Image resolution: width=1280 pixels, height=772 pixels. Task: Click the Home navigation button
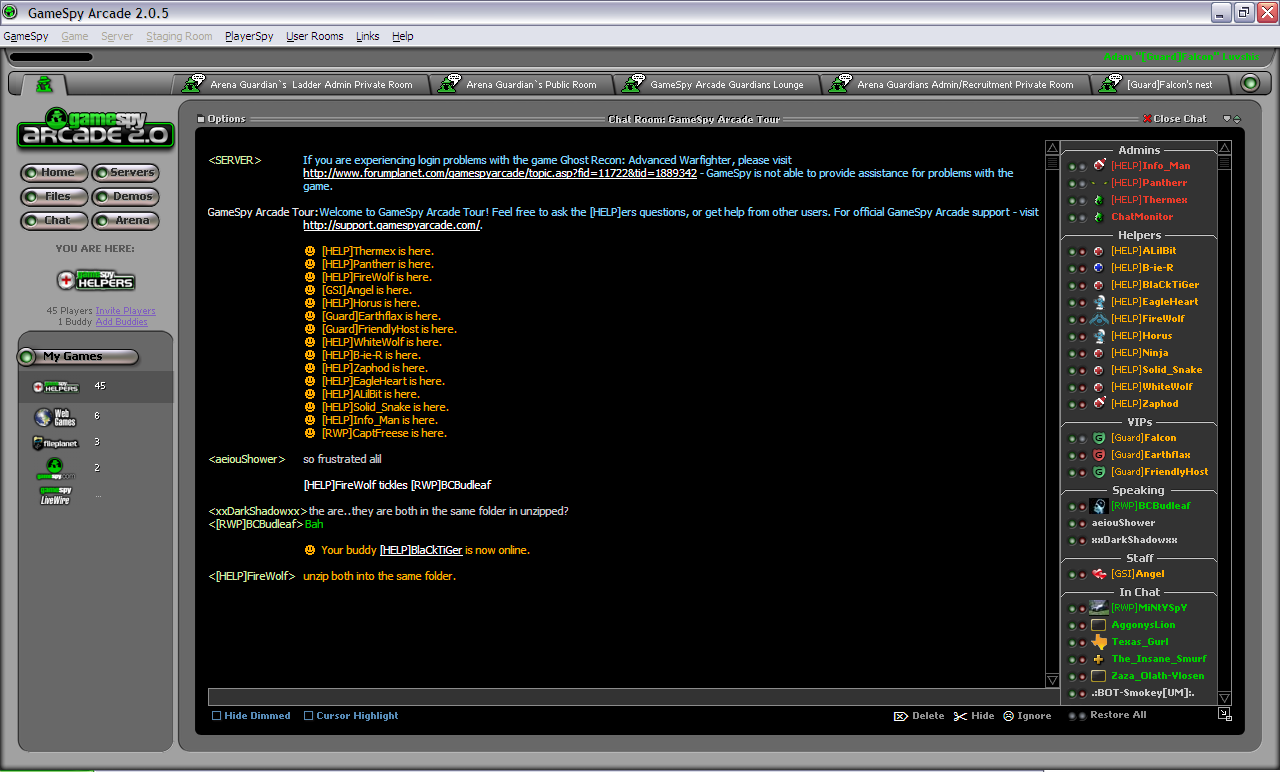[54, 172]
